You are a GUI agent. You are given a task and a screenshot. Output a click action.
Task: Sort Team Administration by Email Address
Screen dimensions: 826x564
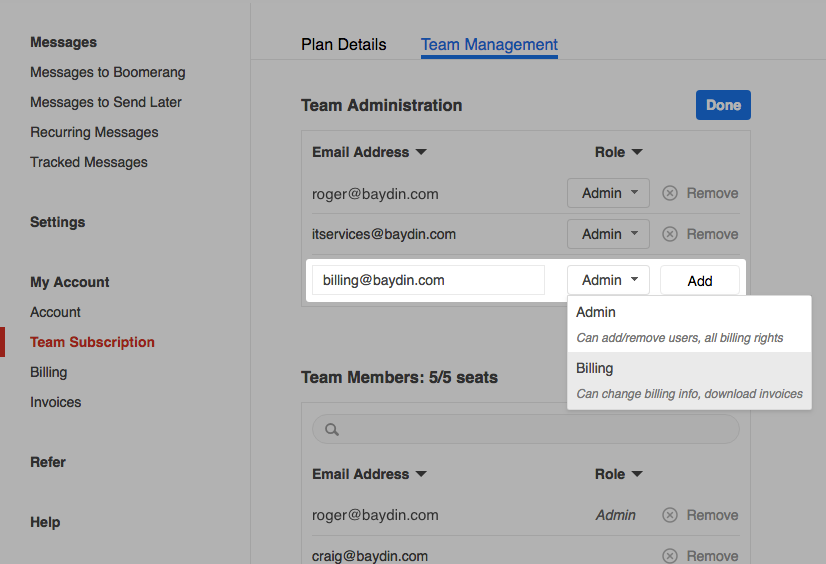(x=369, y=152)
